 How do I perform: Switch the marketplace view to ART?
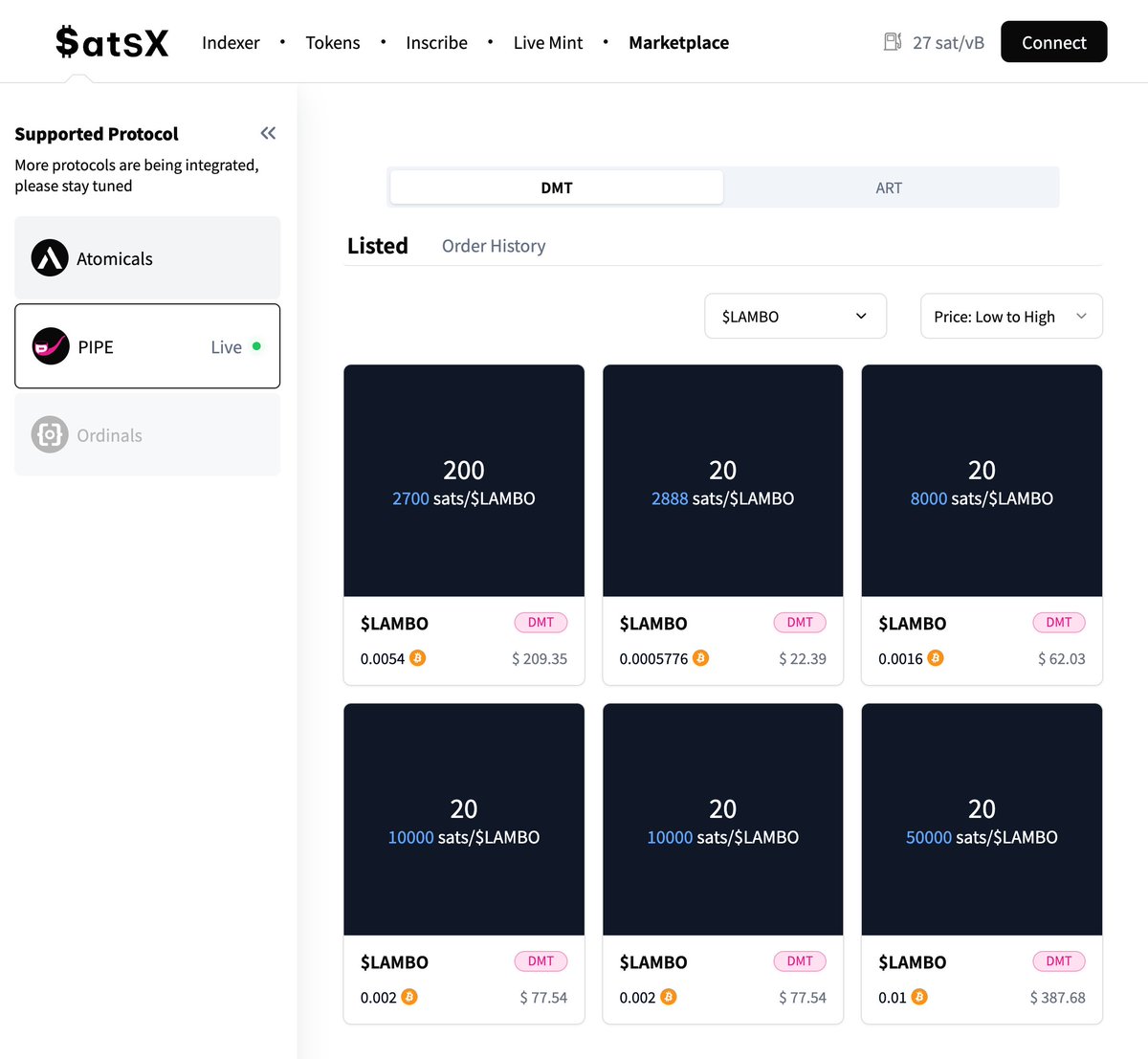(889, 188)
